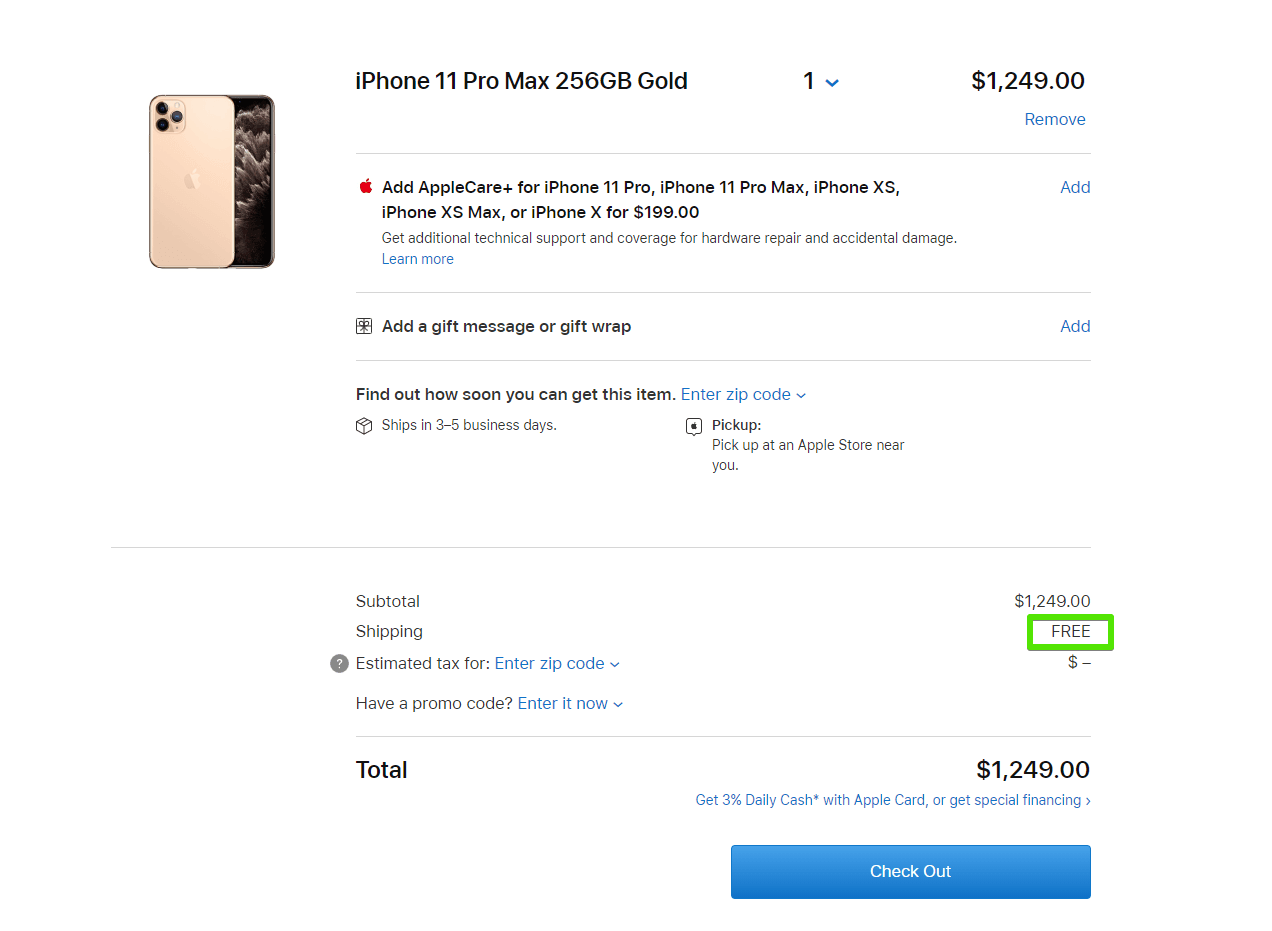Click the bold Total price amount
1272x931 pixels.
[1033, 770]
